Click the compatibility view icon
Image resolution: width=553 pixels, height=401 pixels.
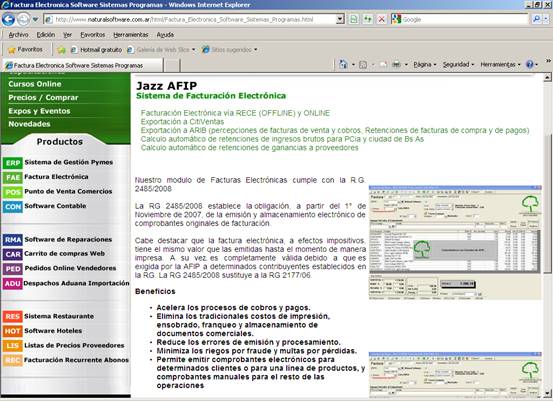(354, 19)
